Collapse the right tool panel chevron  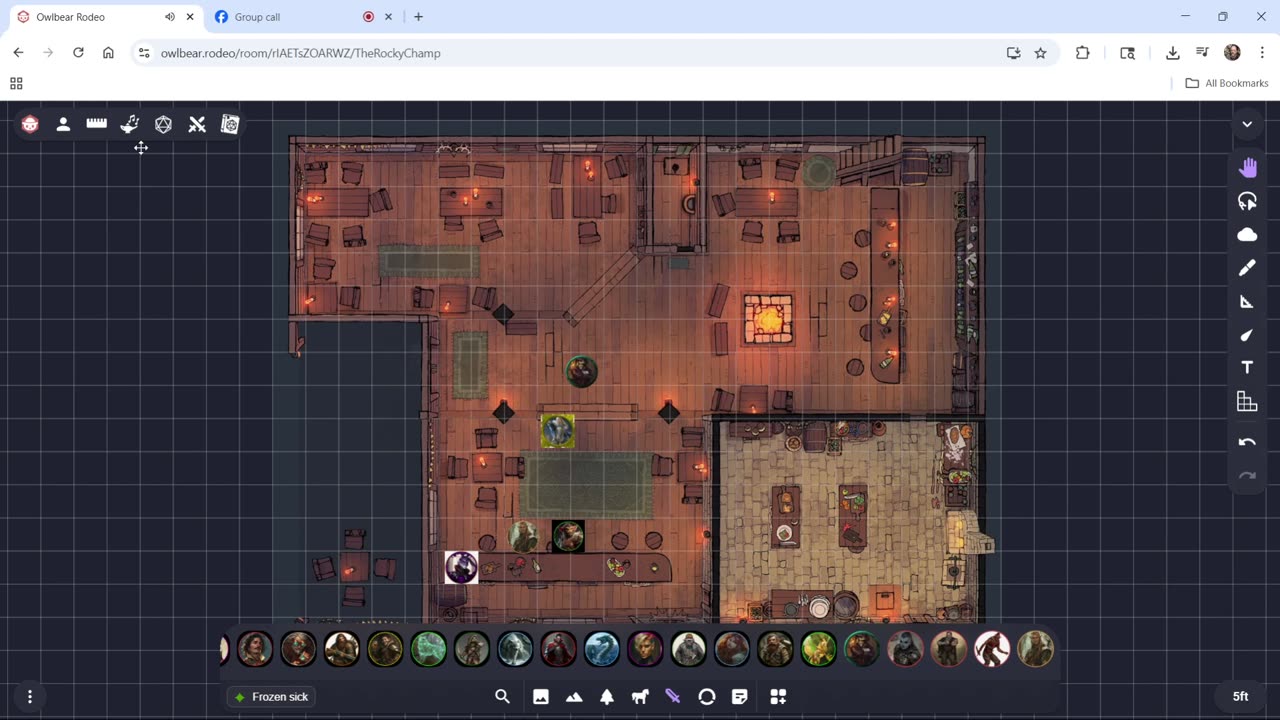click(1247, 125)
